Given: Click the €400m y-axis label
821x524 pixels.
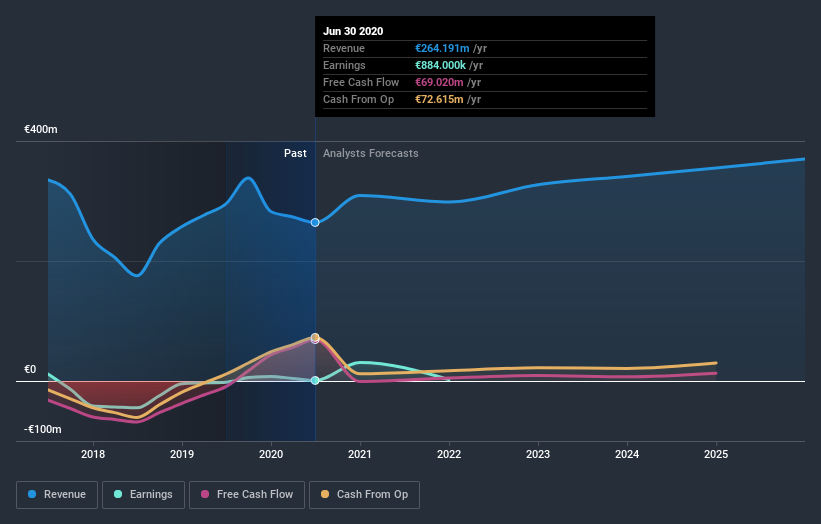Looking at the screenshot, I should (41, 129).
